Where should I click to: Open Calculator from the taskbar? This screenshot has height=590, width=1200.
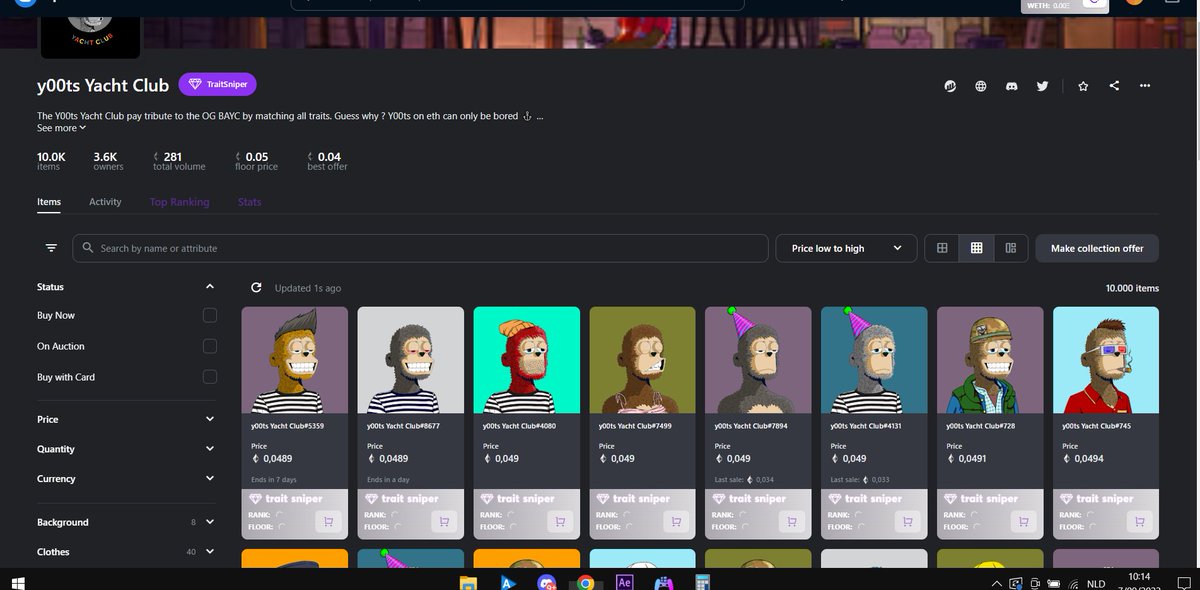703,582
